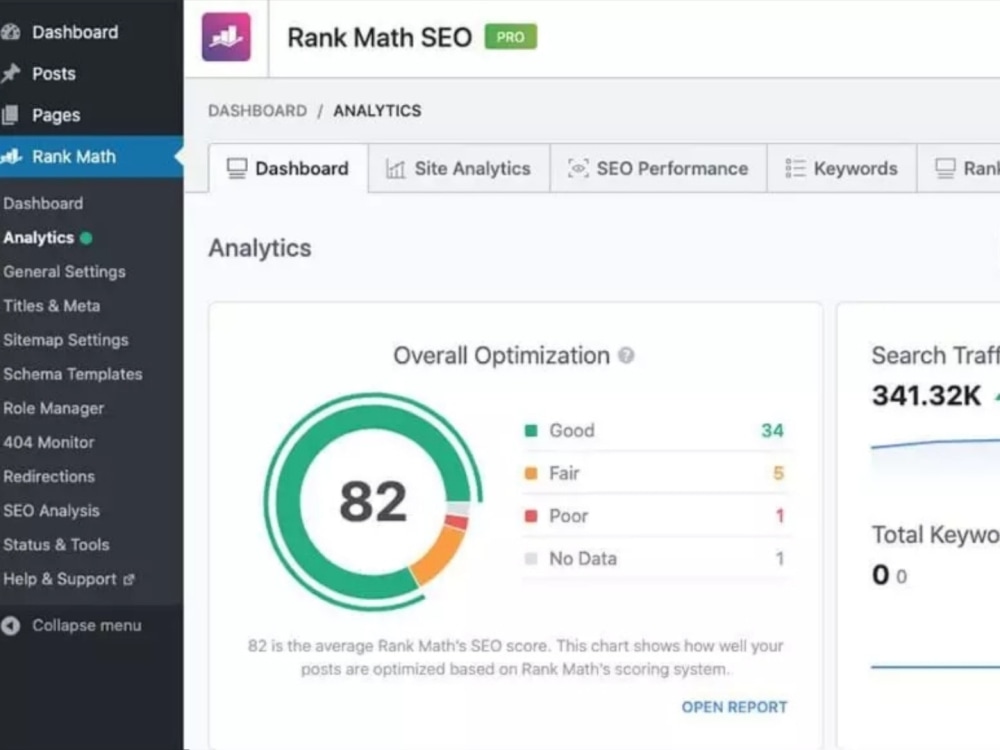
Task: Open the Analytics submenu item
Action: click(39, 238)
